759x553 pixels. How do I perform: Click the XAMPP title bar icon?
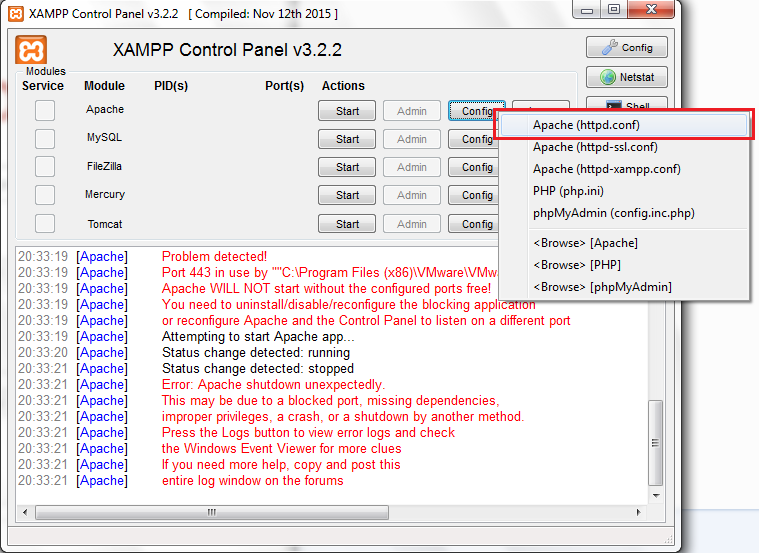tap(16, 14)
